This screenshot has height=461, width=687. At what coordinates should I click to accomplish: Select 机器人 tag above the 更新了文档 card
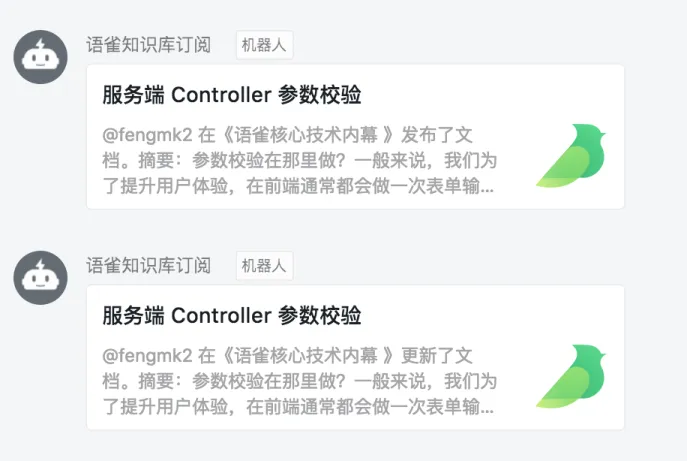265,266
